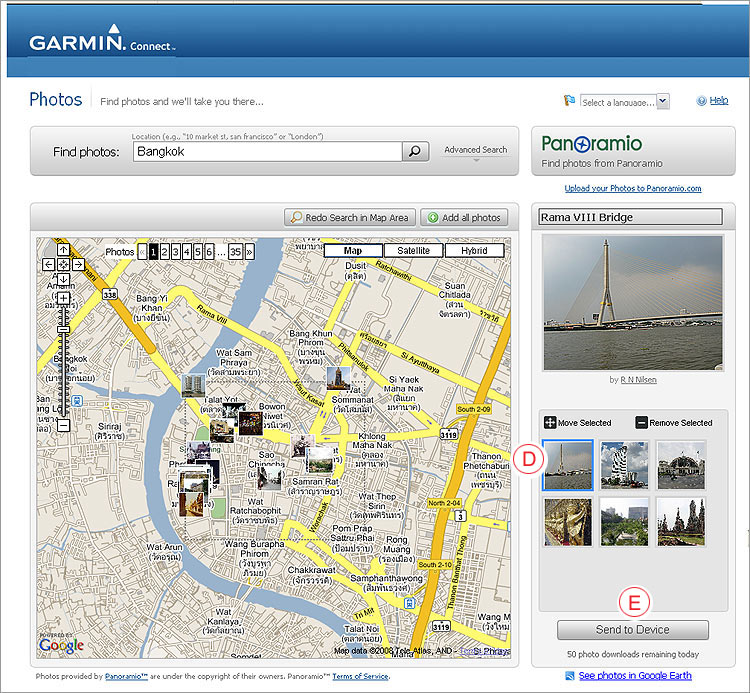Pan the map right
The image size is (750, 693).
point(78,265)
